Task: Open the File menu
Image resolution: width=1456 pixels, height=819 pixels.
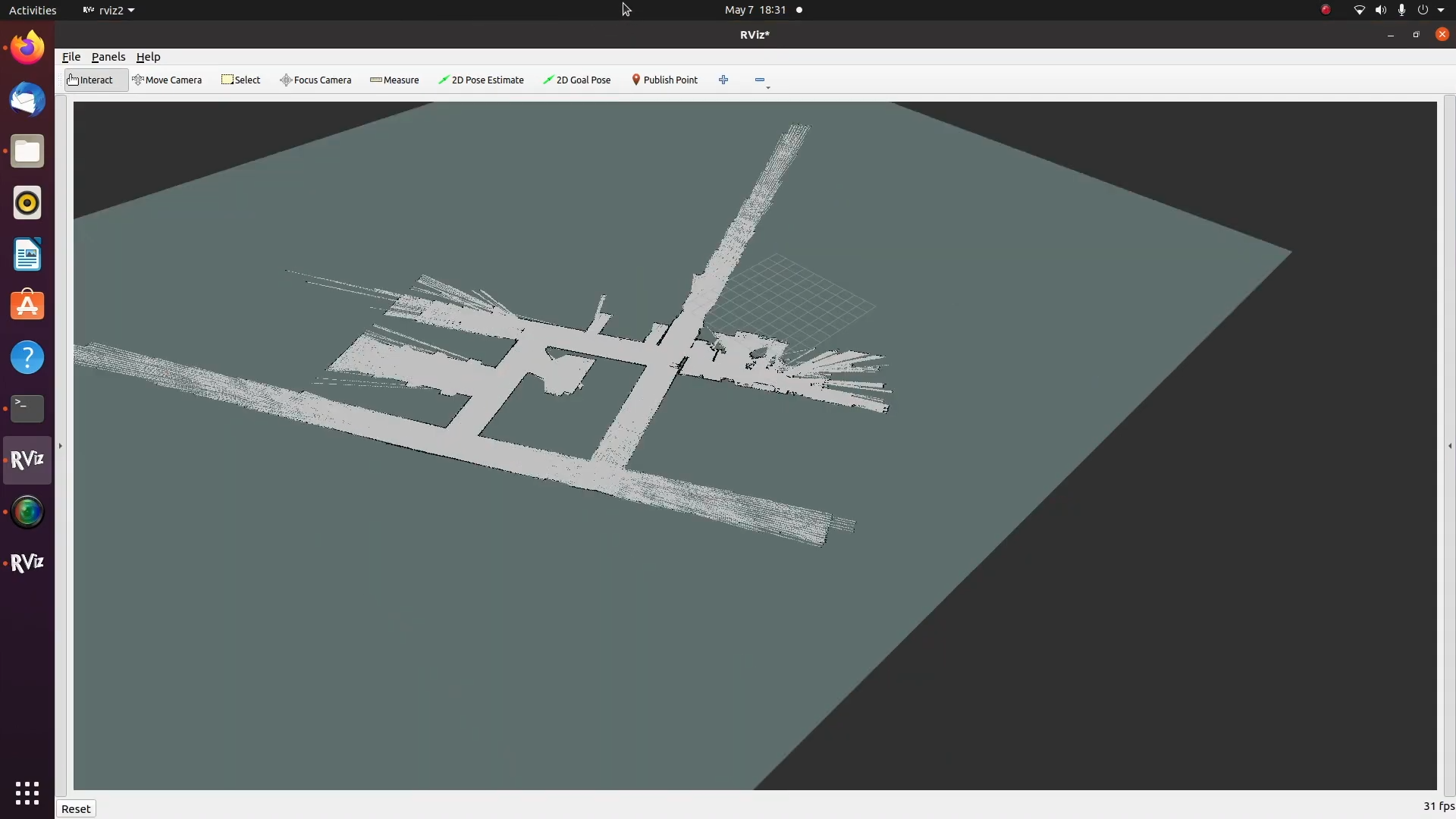Action: tap(71, 57)
